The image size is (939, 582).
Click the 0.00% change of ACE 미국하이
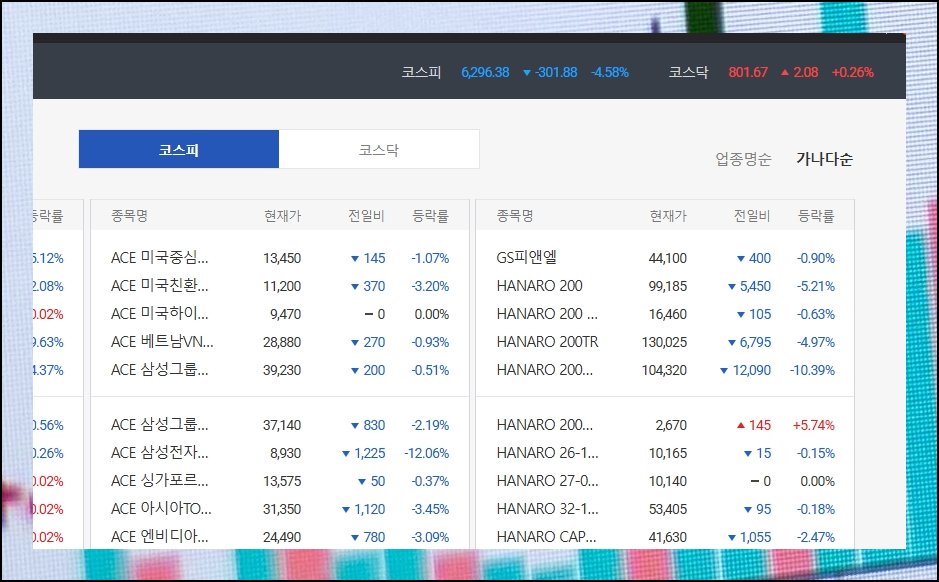432,314
